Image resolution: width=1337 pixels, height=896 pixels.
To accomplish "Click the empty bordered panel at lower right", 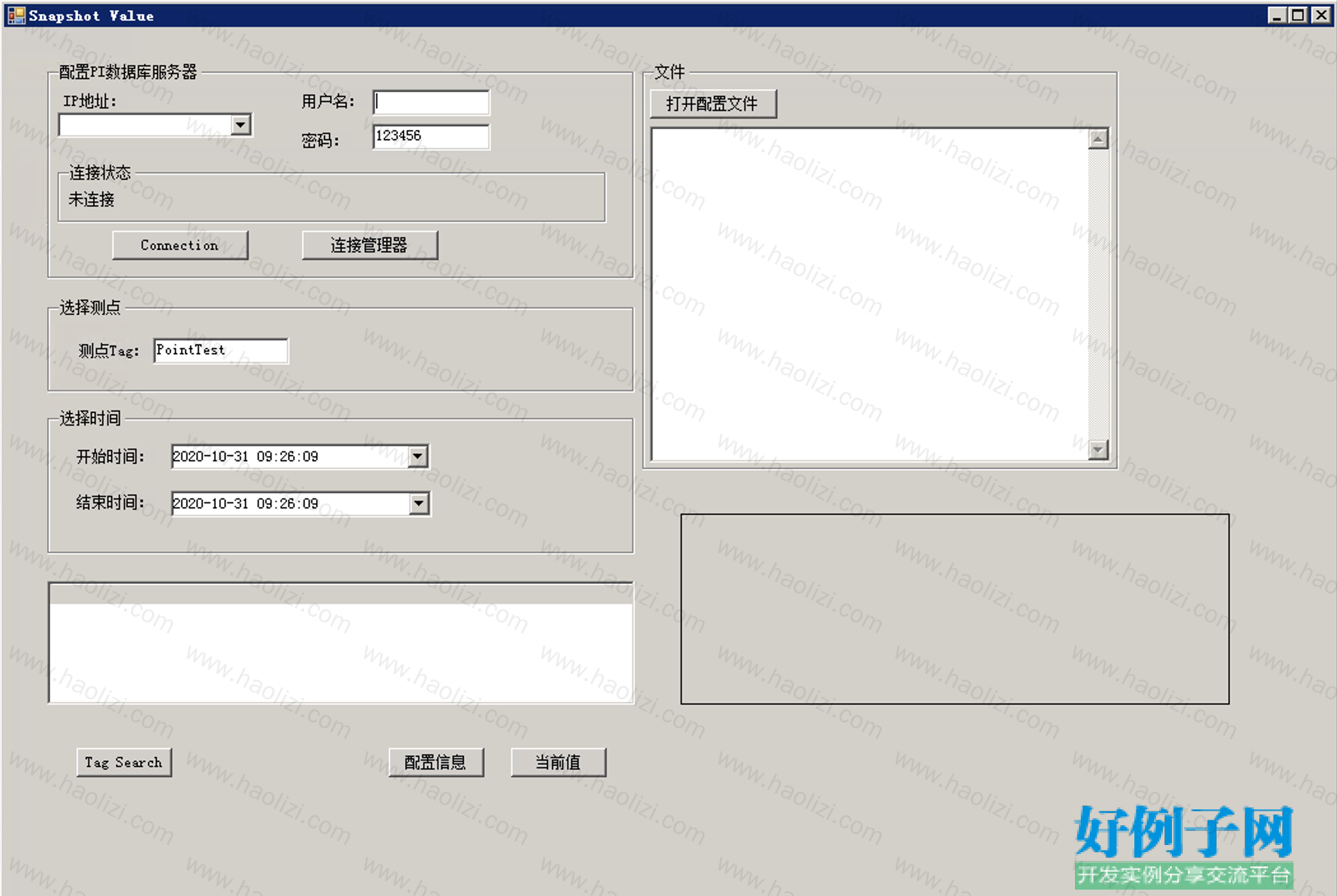I will [x=955, y=609].
